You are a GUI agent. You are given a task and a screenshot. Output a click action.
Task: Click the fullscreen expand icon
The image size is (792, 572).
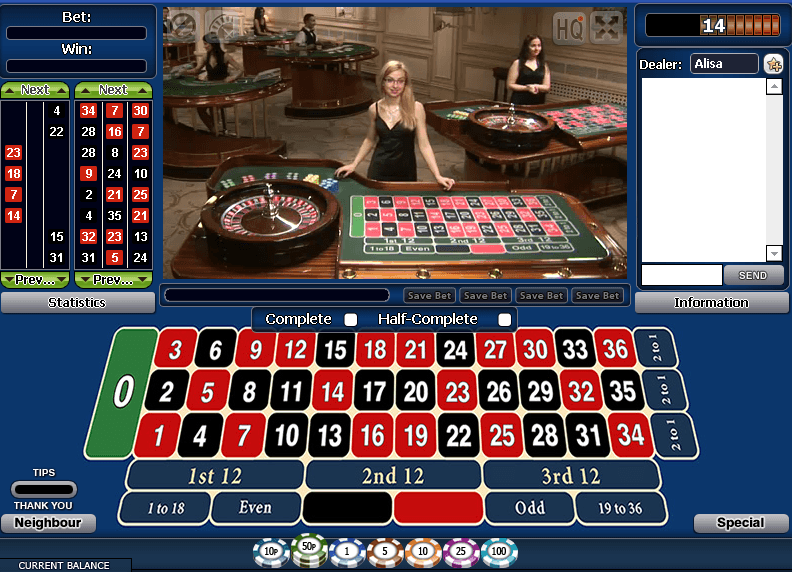(606, 28)
